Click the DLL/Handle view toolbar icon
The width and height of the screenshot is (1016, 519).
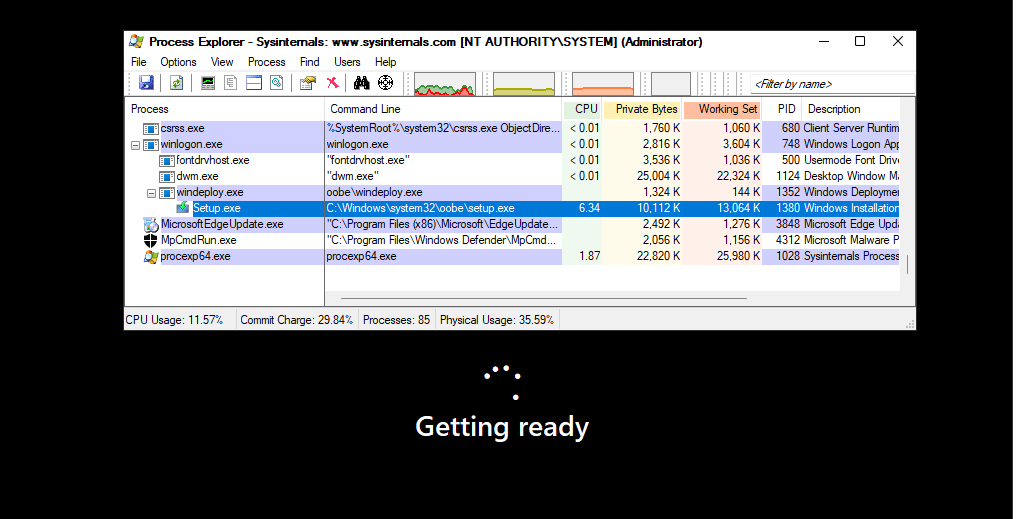[x=277, y=83]
